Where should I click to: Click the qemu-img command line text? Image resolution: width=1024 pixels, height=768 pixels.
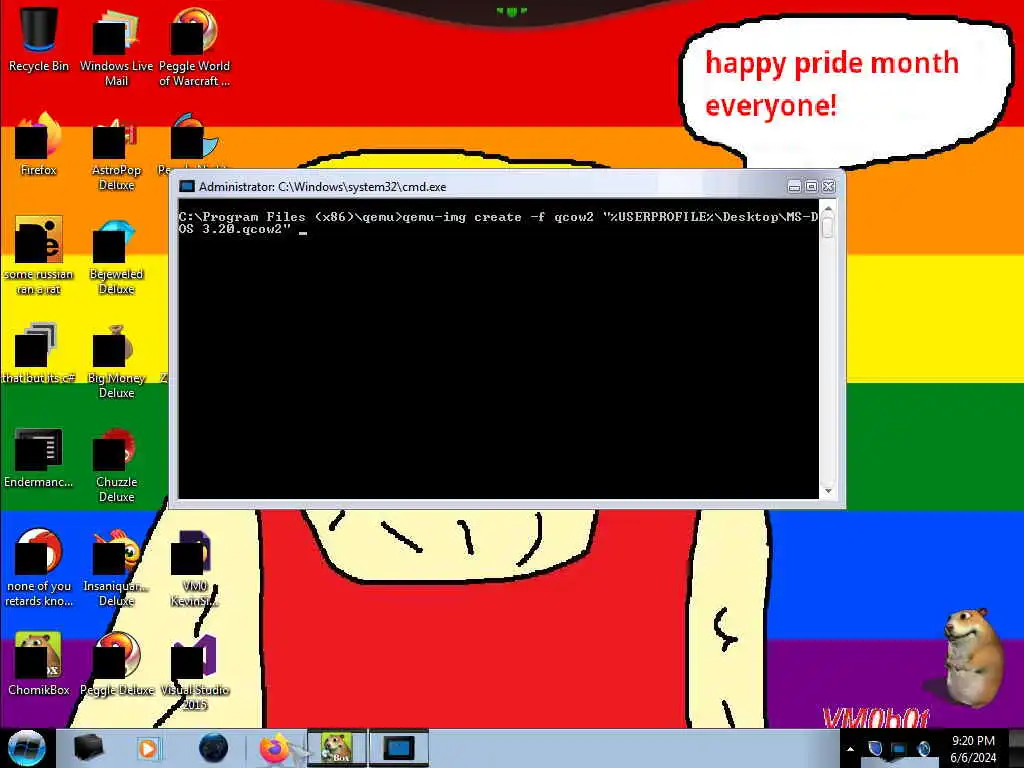(x=498, y=223)
